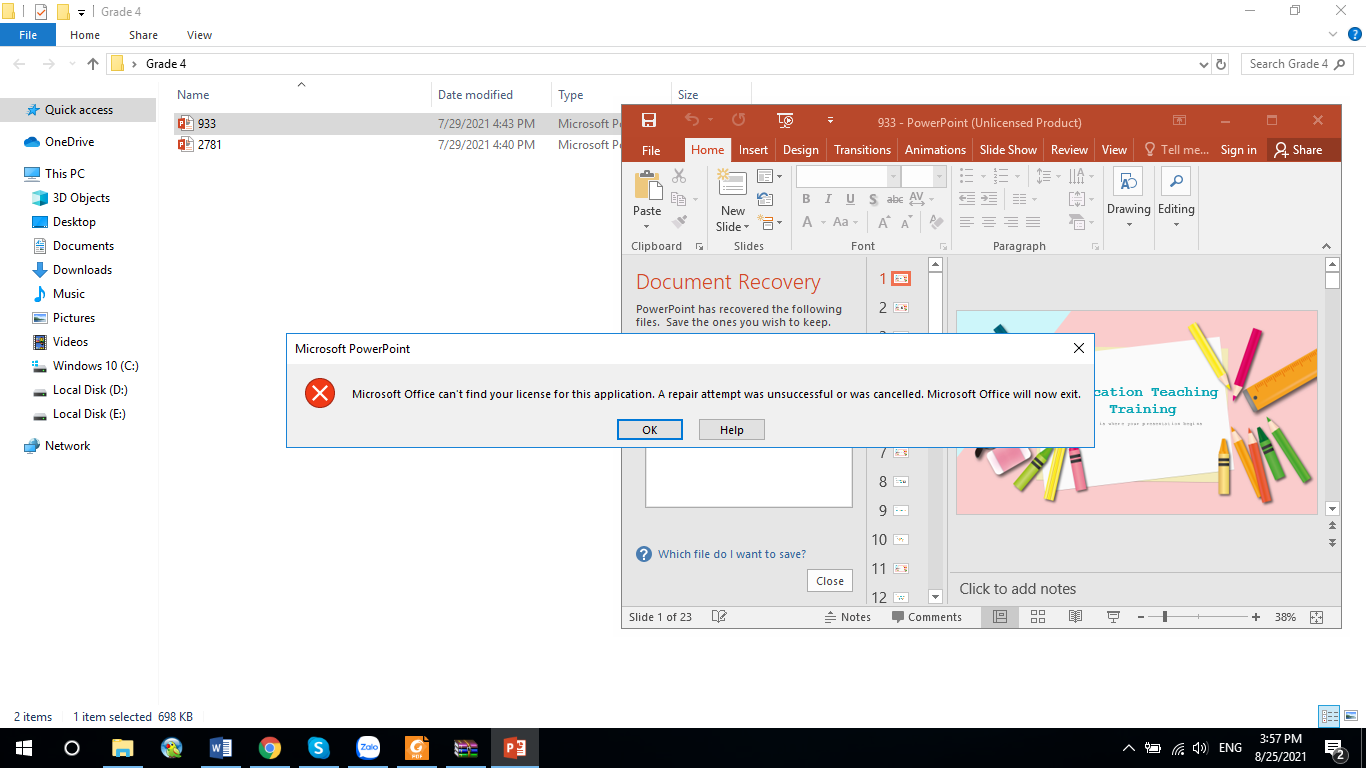Toggle Align Left paragraph alignment
This screenshot has width=1366, height=768.
966,222
